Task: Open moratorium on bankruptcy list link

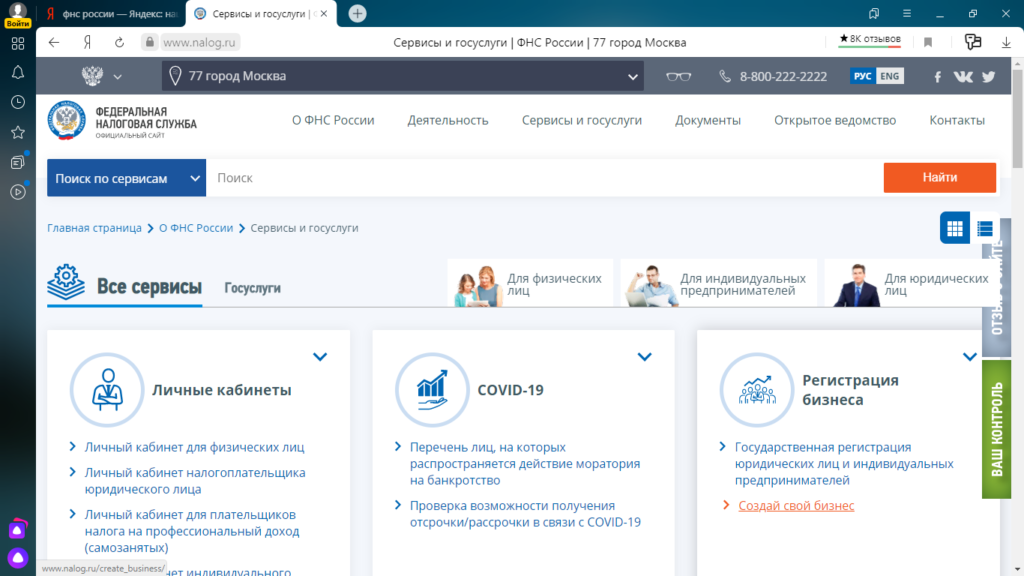Action: click(x=525, y=464)
